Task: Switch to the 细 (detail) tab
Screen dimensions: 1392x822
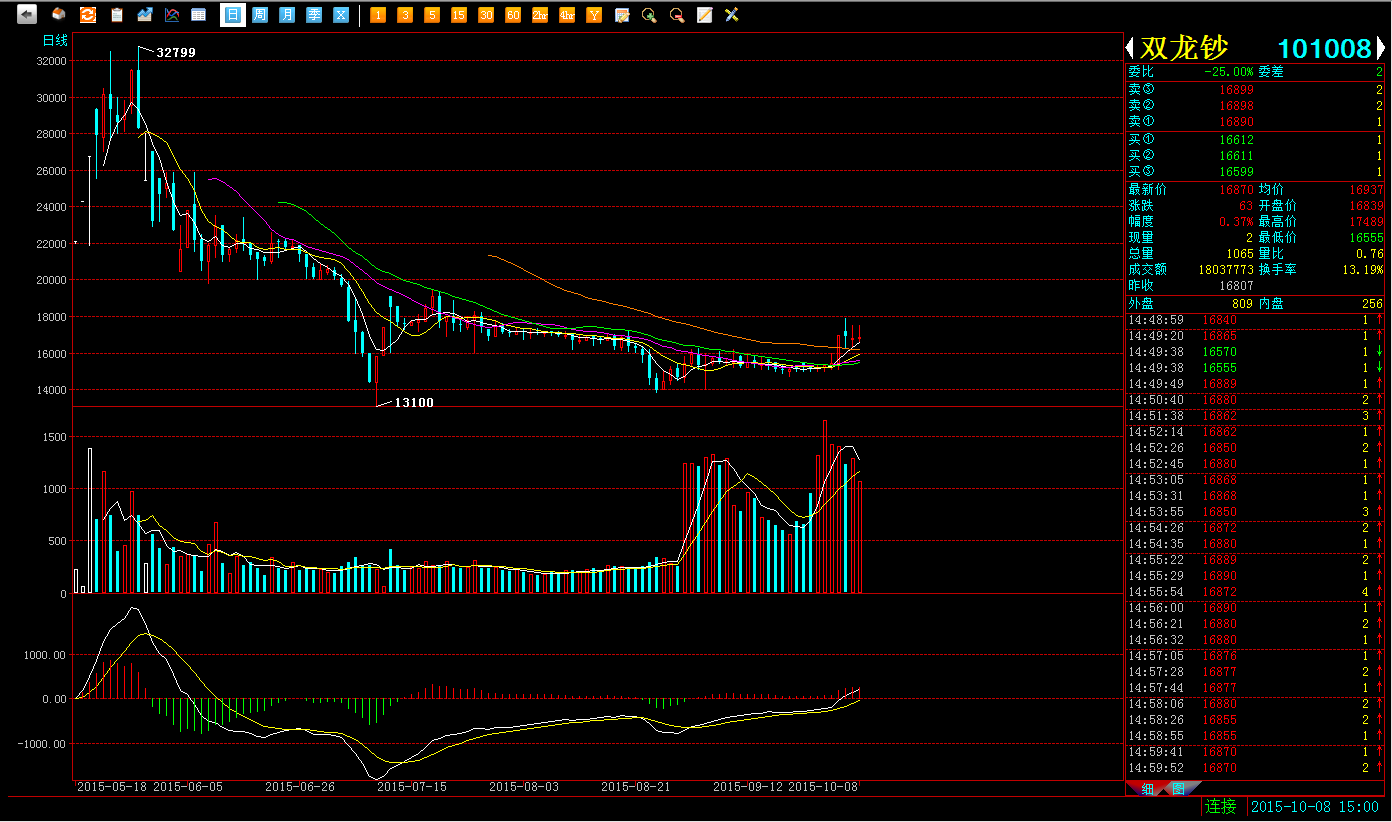Action: 1146,789
